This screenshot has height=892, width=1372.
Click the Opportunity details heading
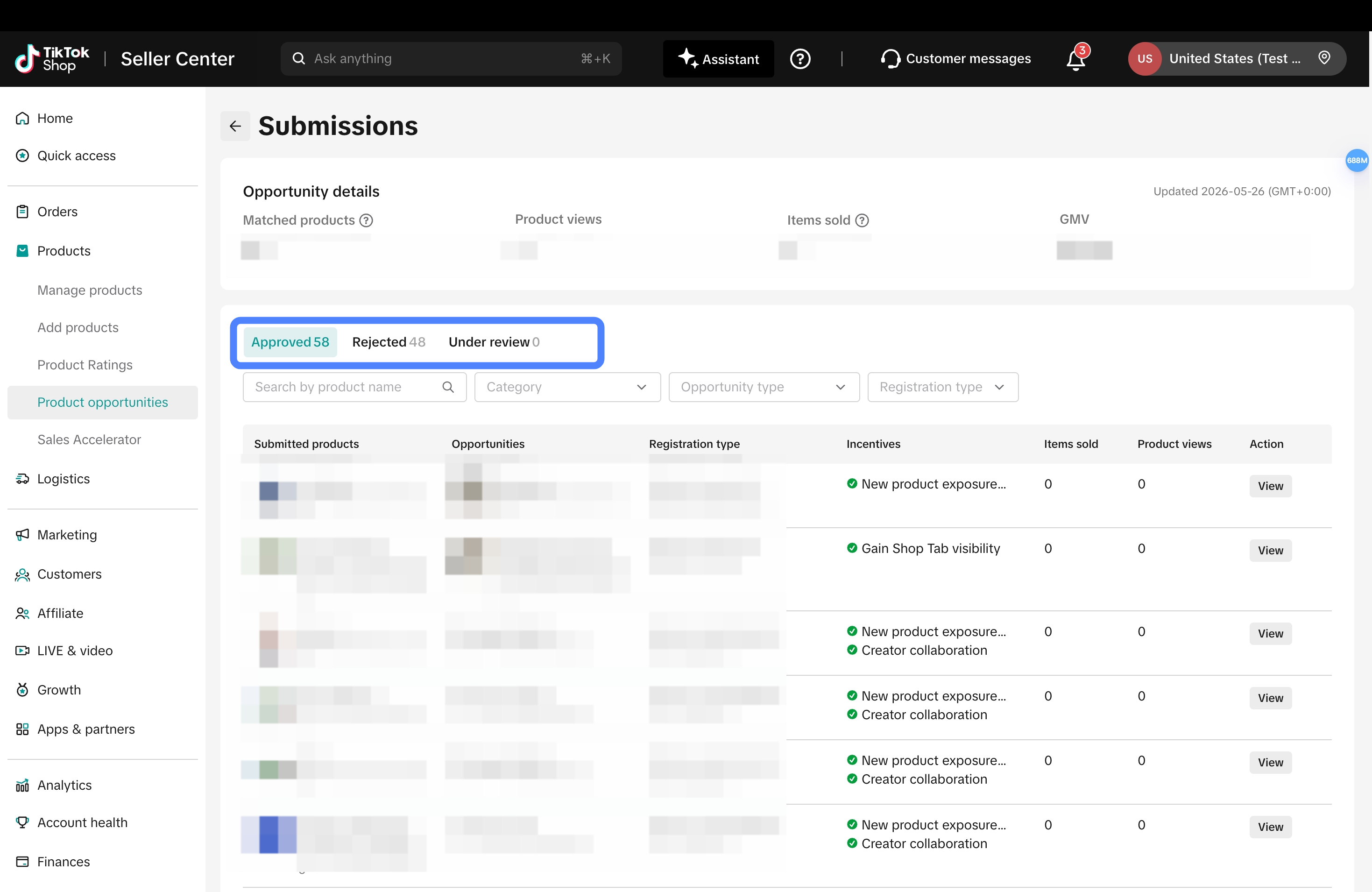click(x=311, y=191)
